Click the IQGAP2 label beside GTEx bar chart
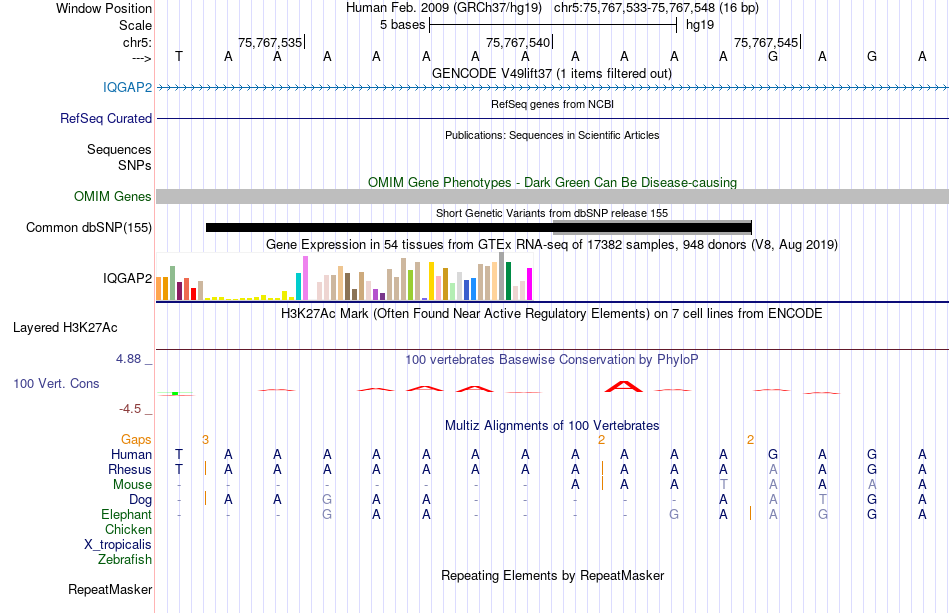 (x=127, y=278)
